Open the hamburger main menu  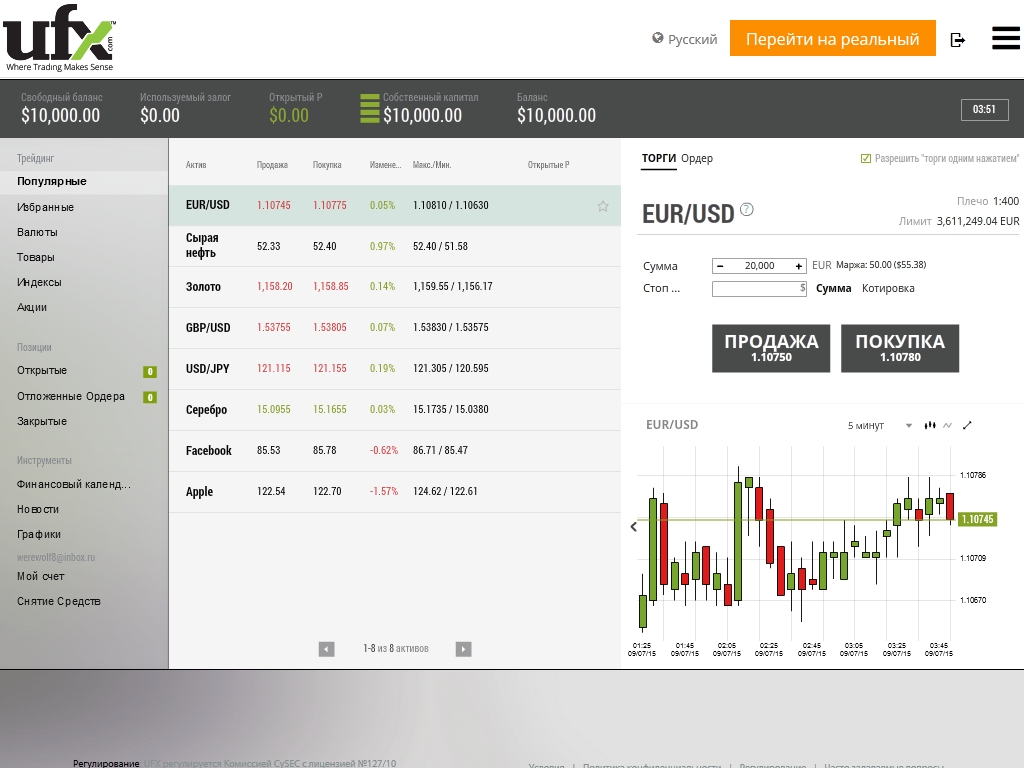click(x=1005, y=38)
